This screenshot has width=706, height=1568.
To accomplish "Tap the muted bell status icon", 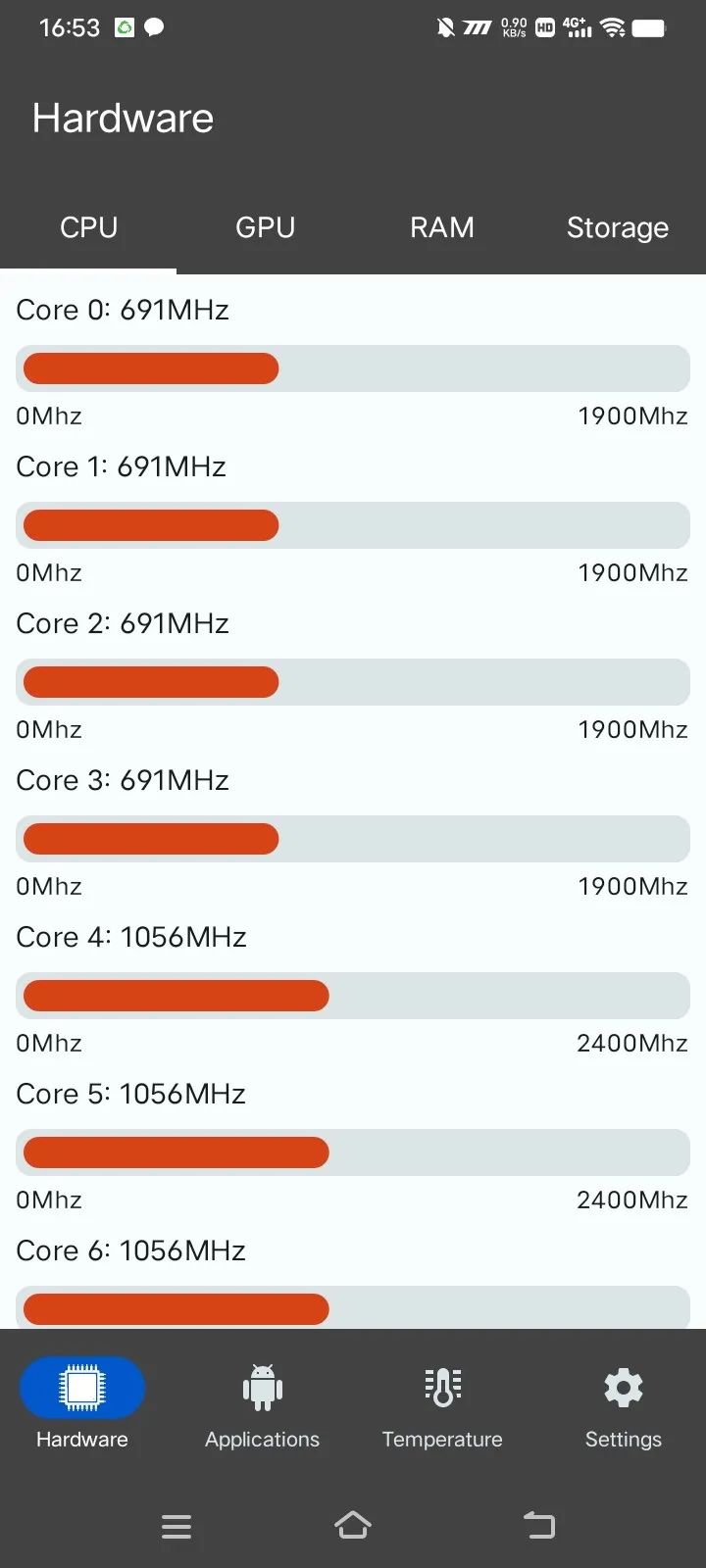I will (x=445, y=27).
